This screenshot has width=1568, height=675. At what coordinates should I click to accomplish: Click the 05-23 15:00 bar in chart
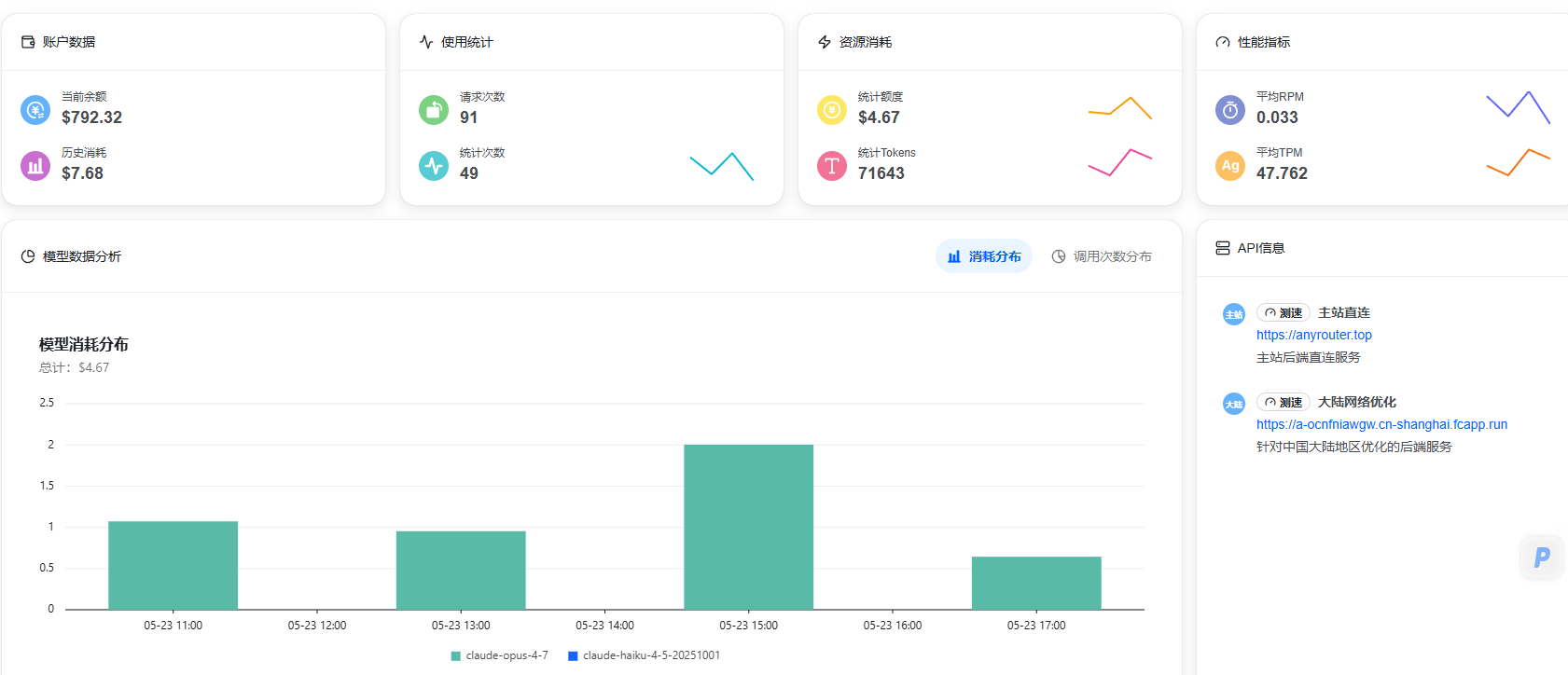click(x=749, y=527)
